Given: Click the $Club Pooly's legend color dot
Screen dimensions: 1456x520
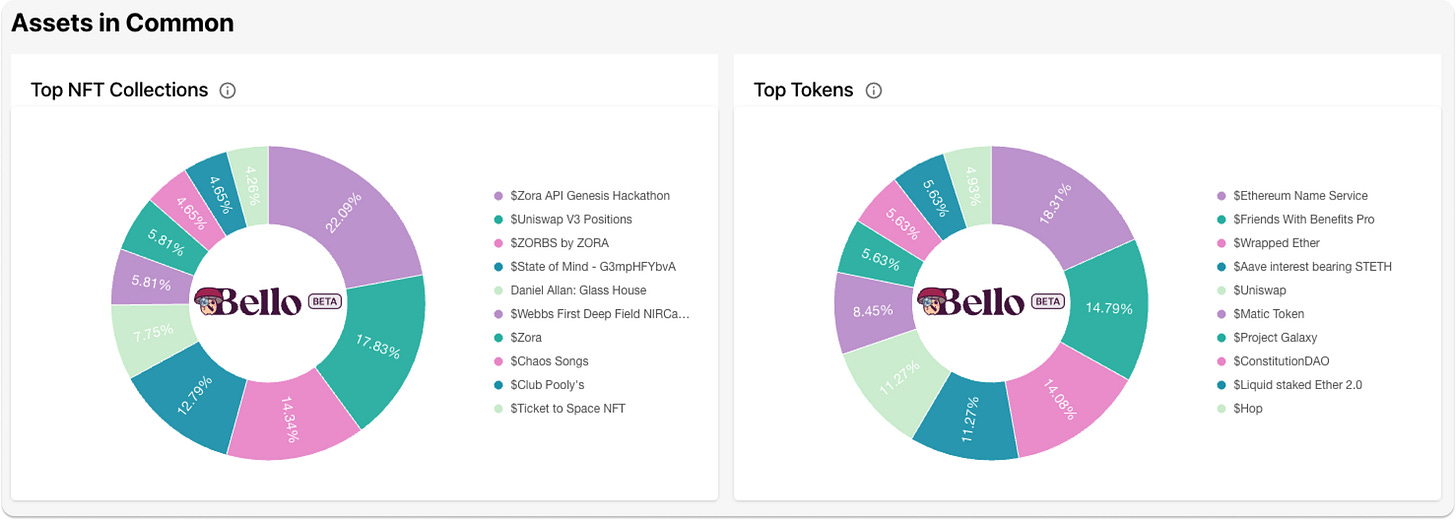Looking at the screenshot, I should click(498, 385).
